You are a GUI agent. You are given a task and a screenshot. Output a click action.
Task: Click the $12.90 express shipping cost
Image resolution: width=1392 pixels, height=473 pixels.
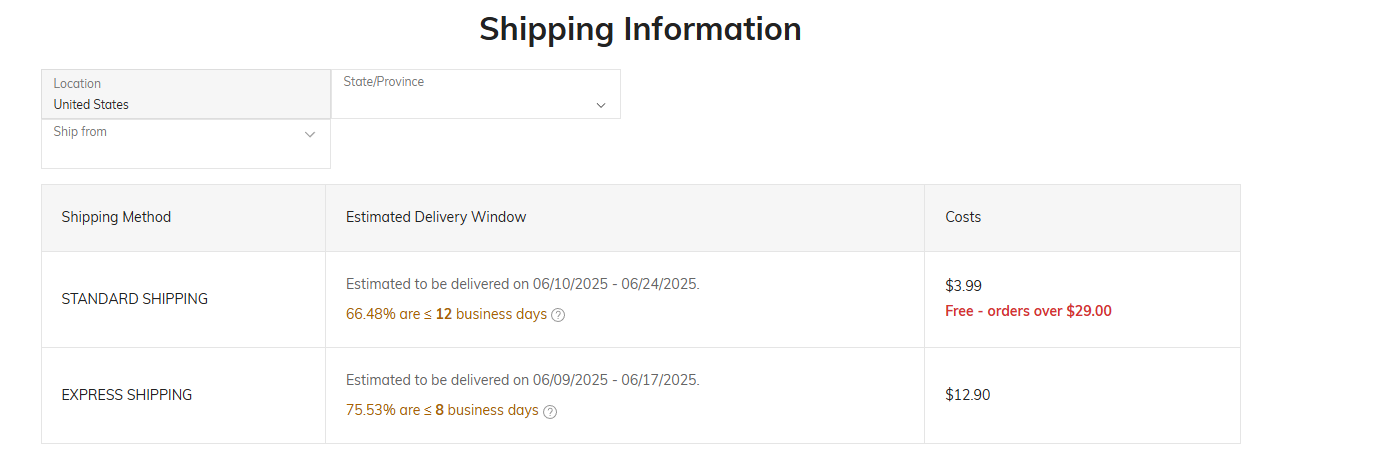968,395
